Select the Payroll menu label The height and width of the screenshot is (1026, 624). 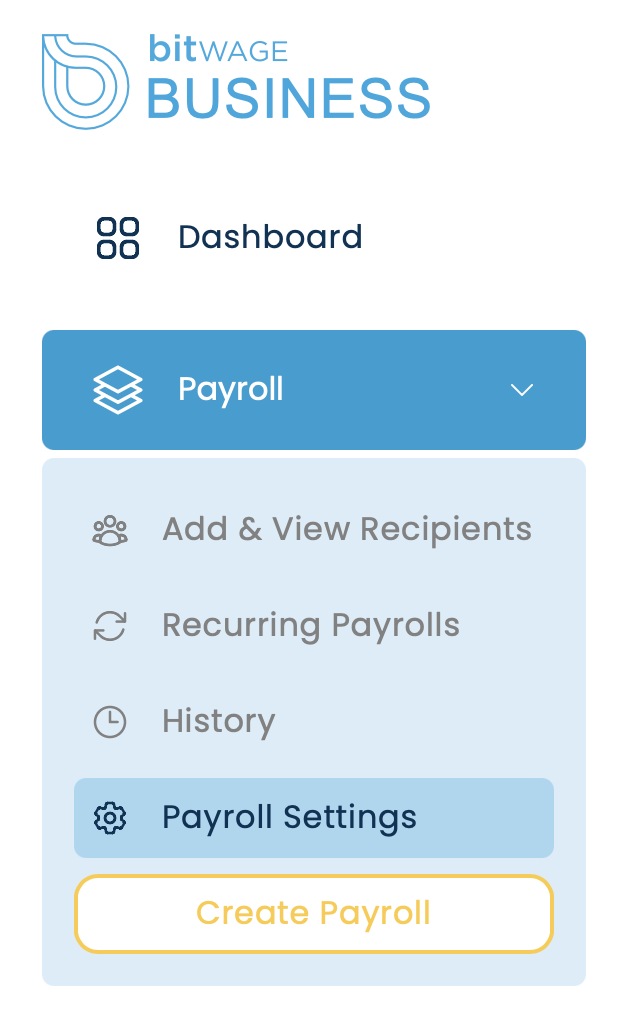click(231, 389)
